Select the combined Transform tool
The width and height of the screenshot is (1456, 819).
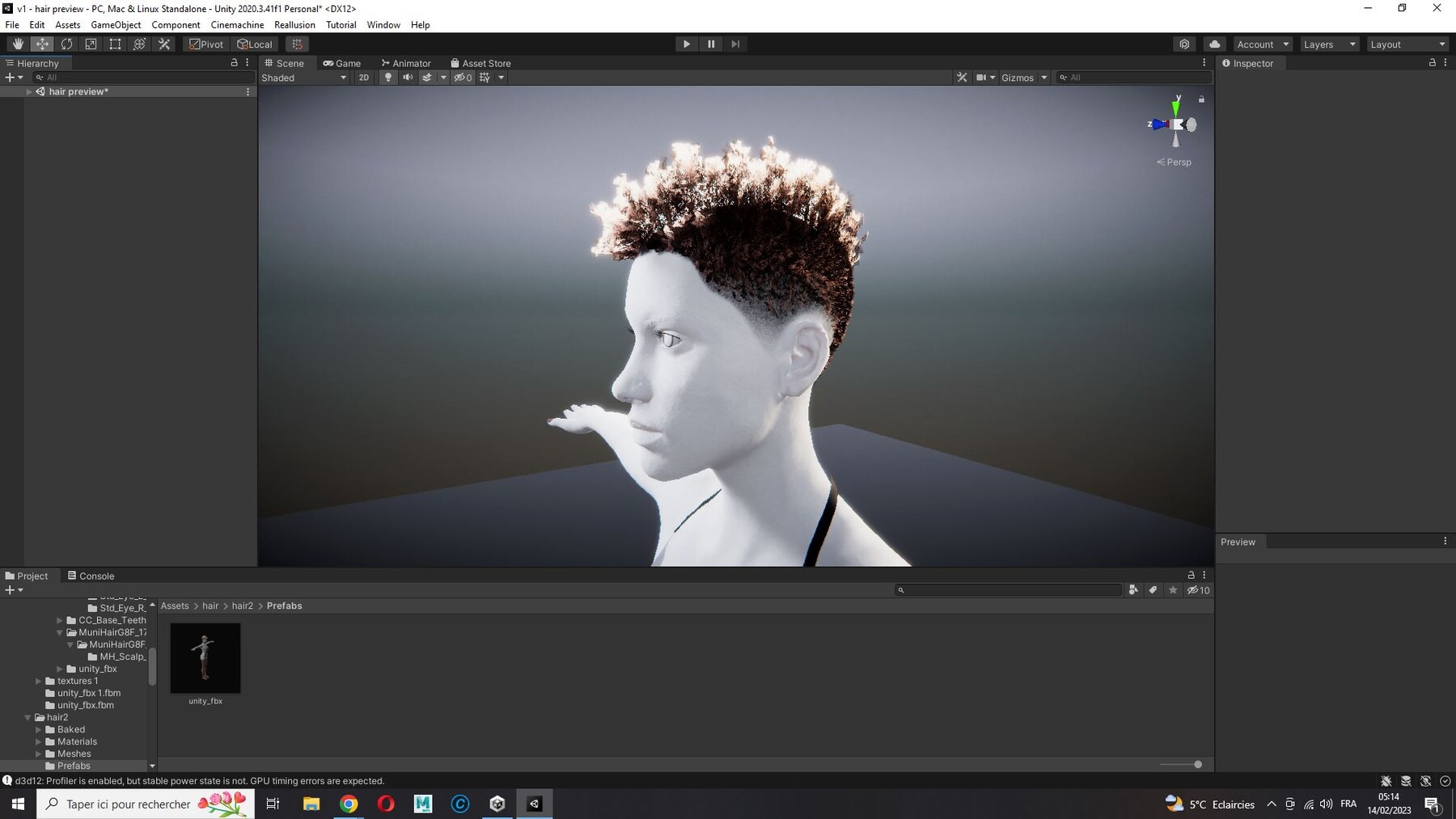pyautogui.click(x=139, y=44)
